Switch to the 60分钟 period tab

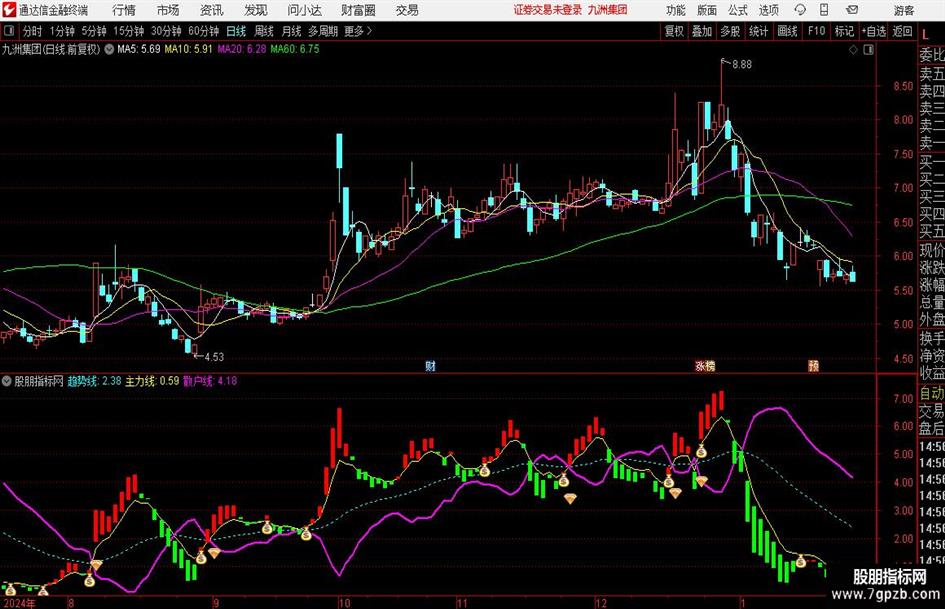pos(204,31)
